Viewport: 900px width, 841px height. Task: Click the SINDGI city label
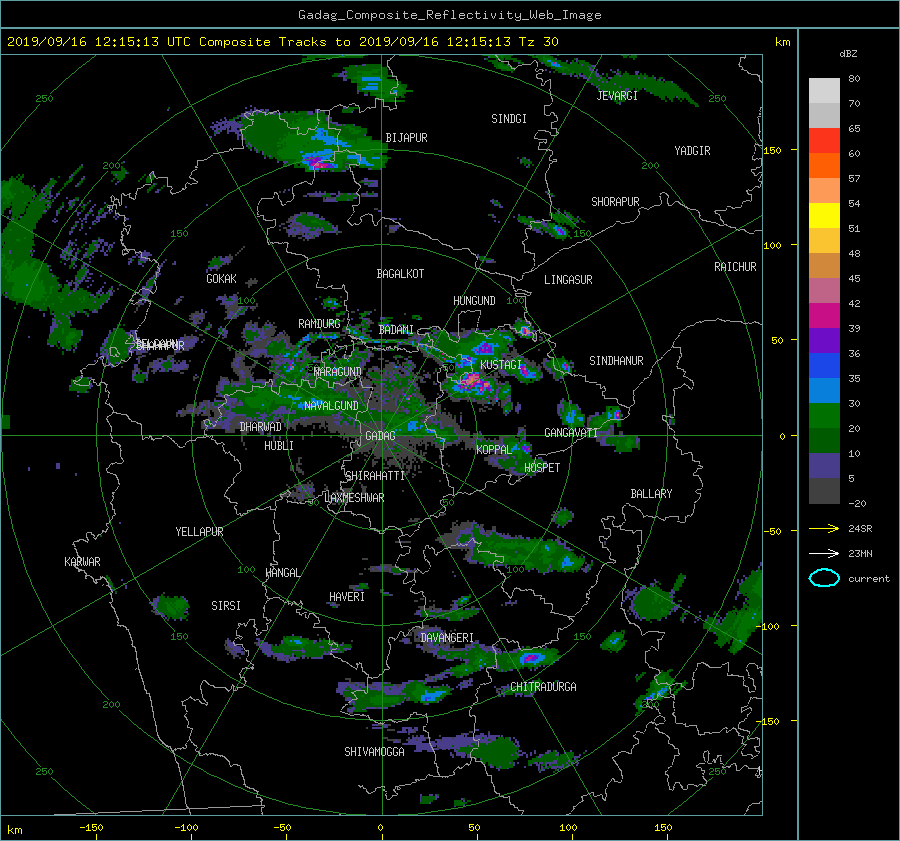click(509, 119)
